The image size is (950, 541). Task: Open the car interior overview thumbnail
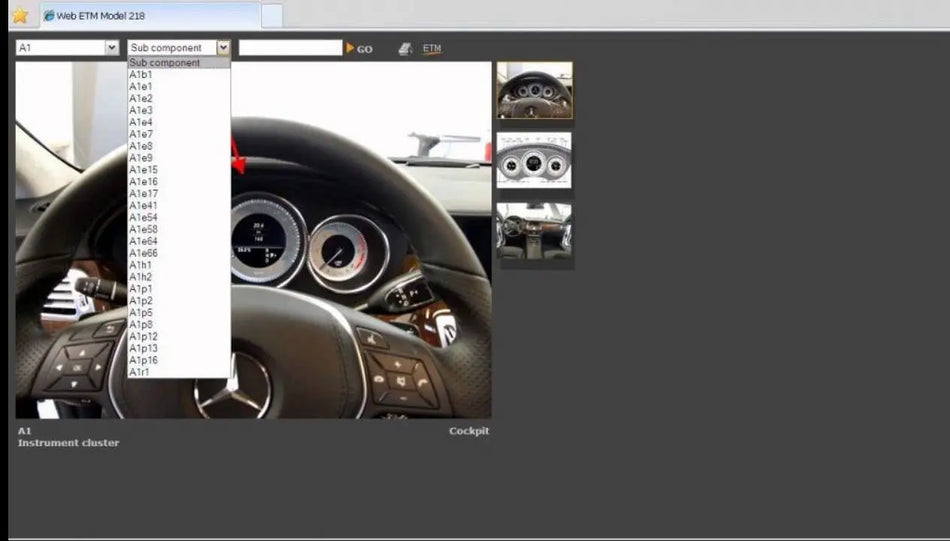[x=534, y=232]
